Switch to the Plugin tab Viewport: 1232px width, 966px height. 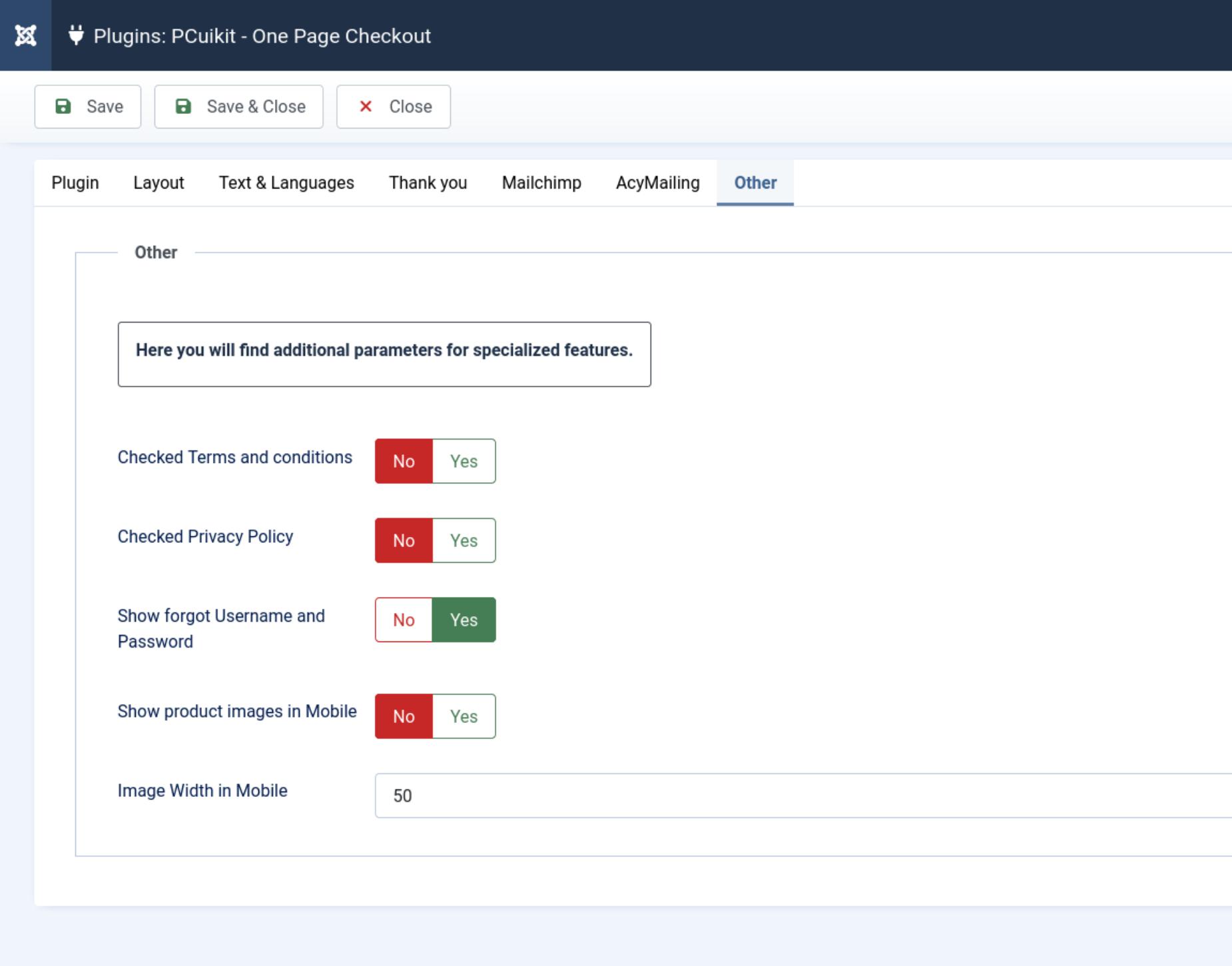(x=75, y=183)
